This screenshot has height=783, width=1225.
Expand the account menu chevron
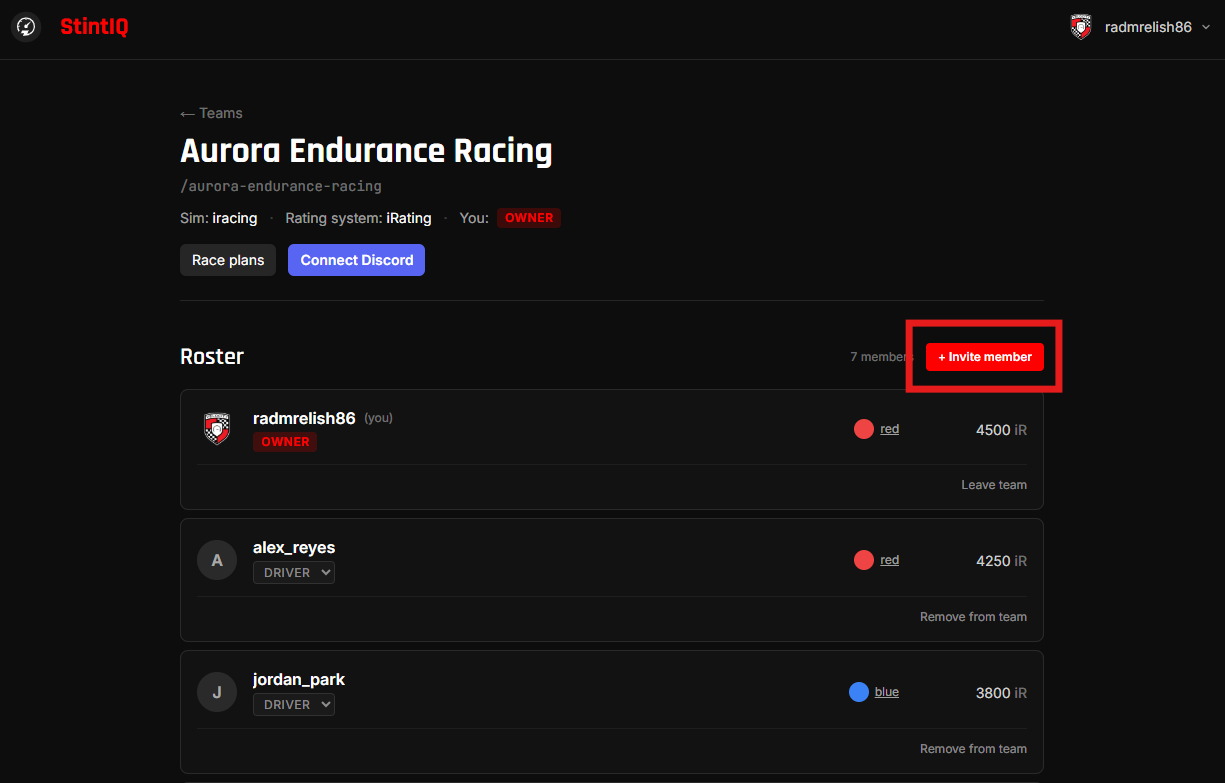point(1205,28)
